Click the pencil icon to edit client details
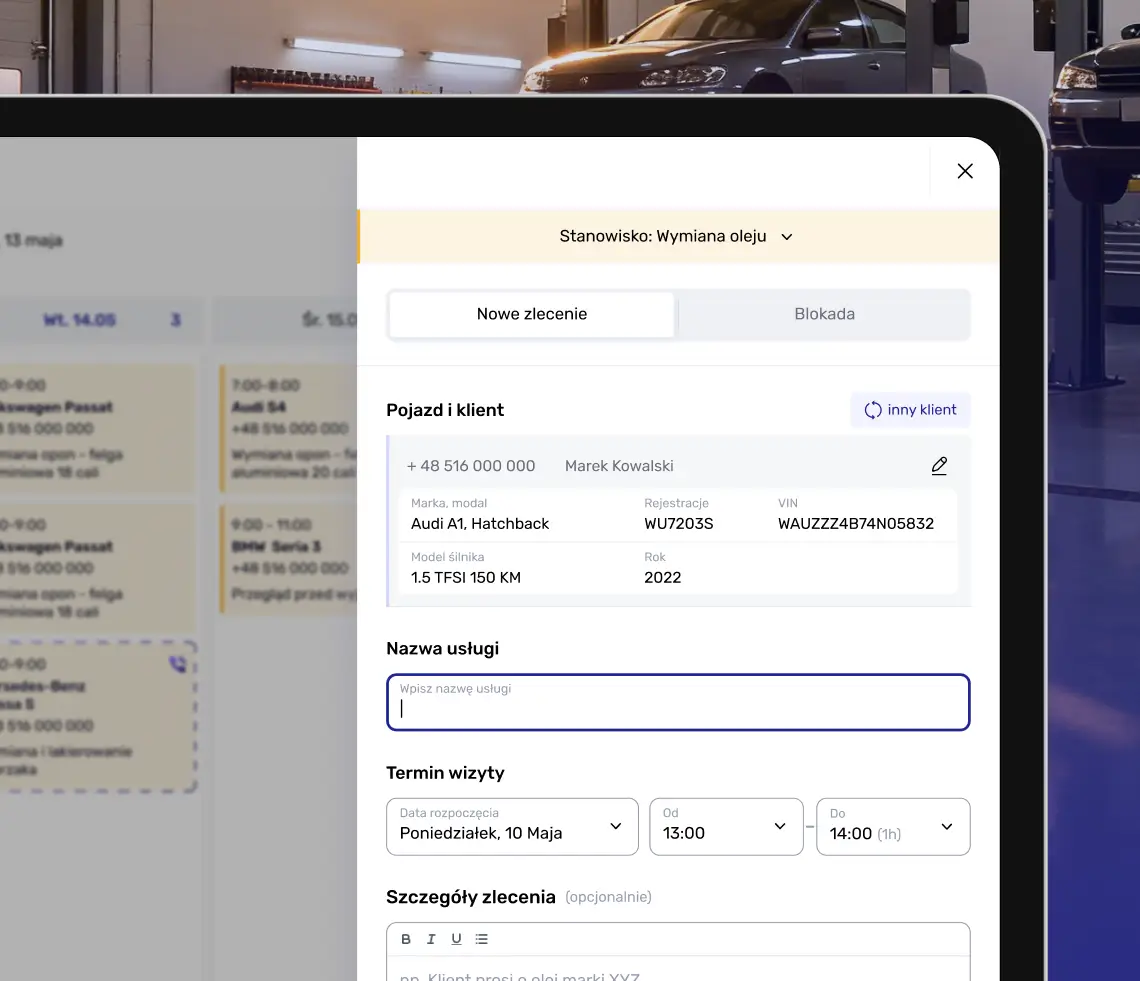The image size is (1140, 981). point(938,465)
